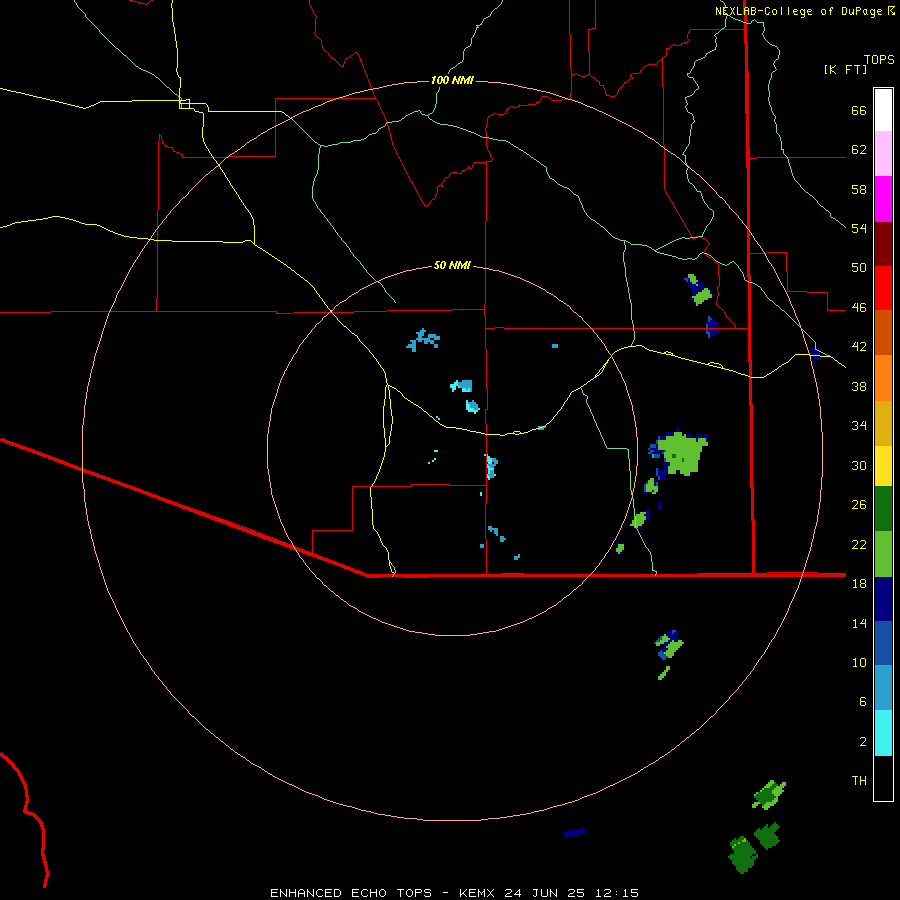Click the '38' legend value
This screenshot has height=900, width=900.
859,386
